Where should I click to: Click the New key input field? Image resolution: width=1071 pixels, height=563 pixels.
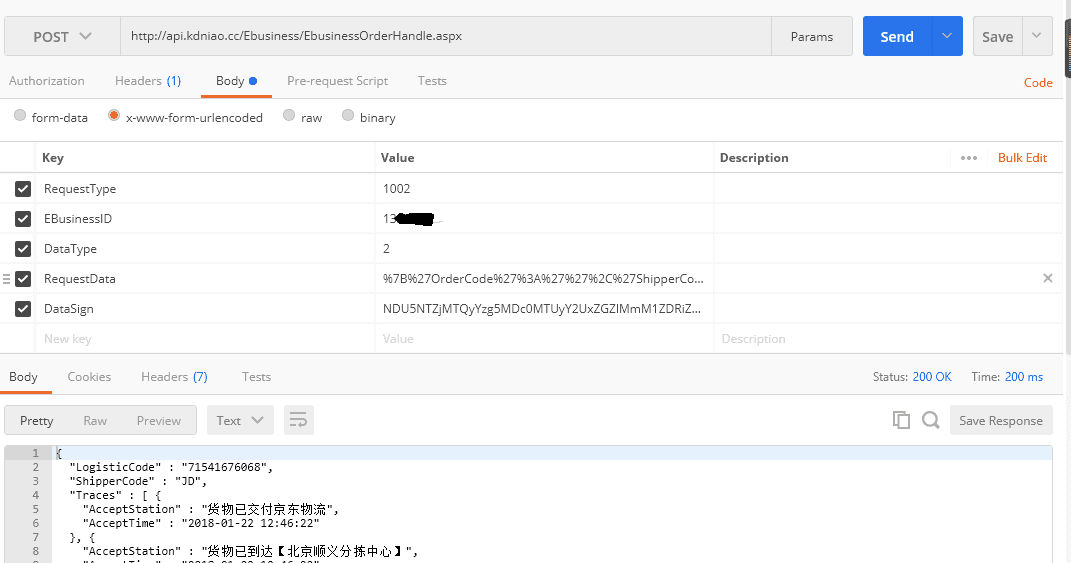[205, 339]
